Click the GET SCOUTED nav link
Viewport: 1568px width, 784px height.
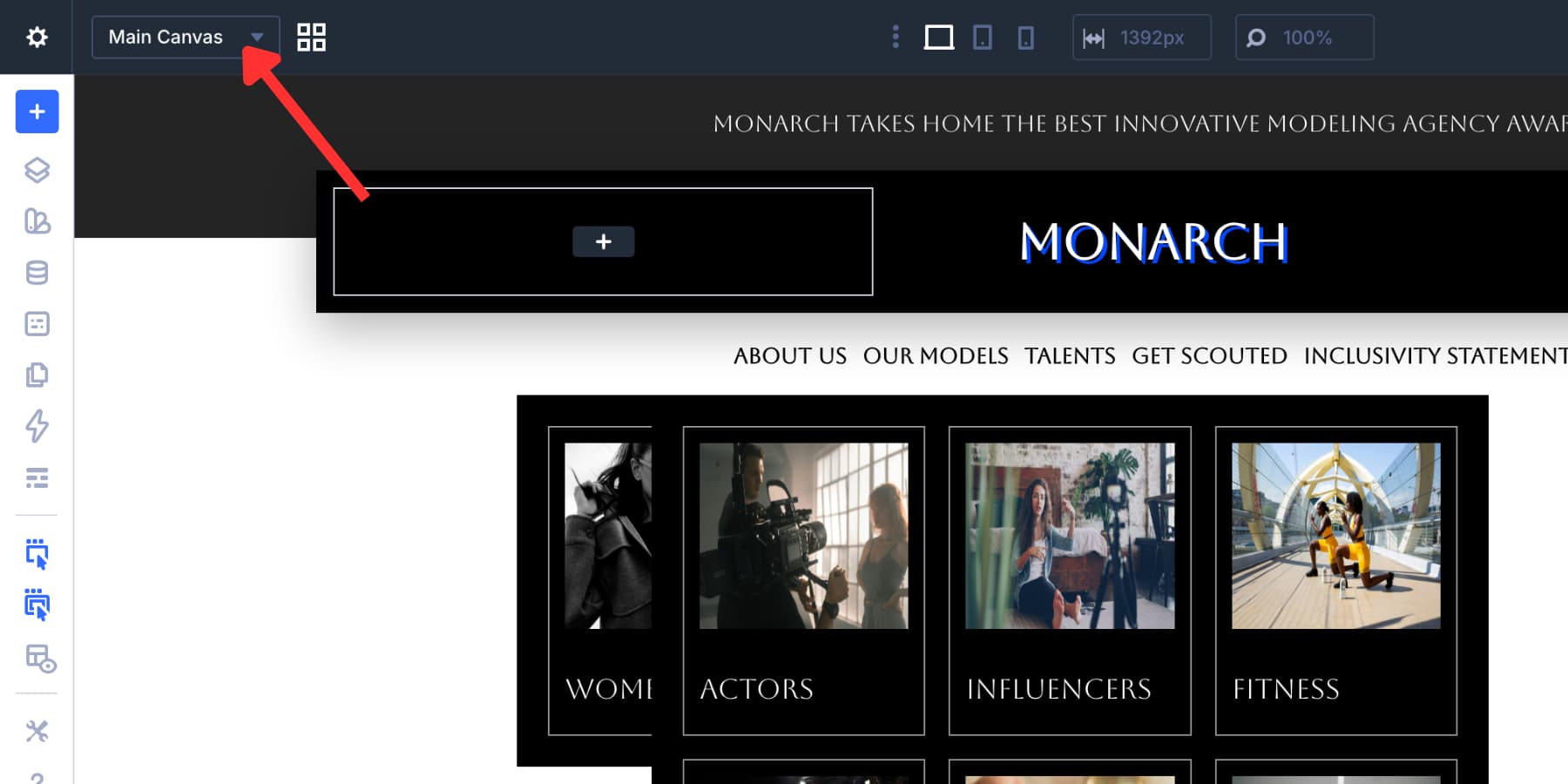[x=1209, y=355]
